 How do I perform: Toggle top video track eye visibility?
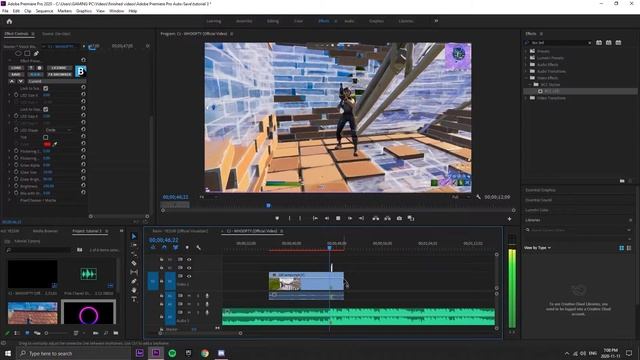189,260
